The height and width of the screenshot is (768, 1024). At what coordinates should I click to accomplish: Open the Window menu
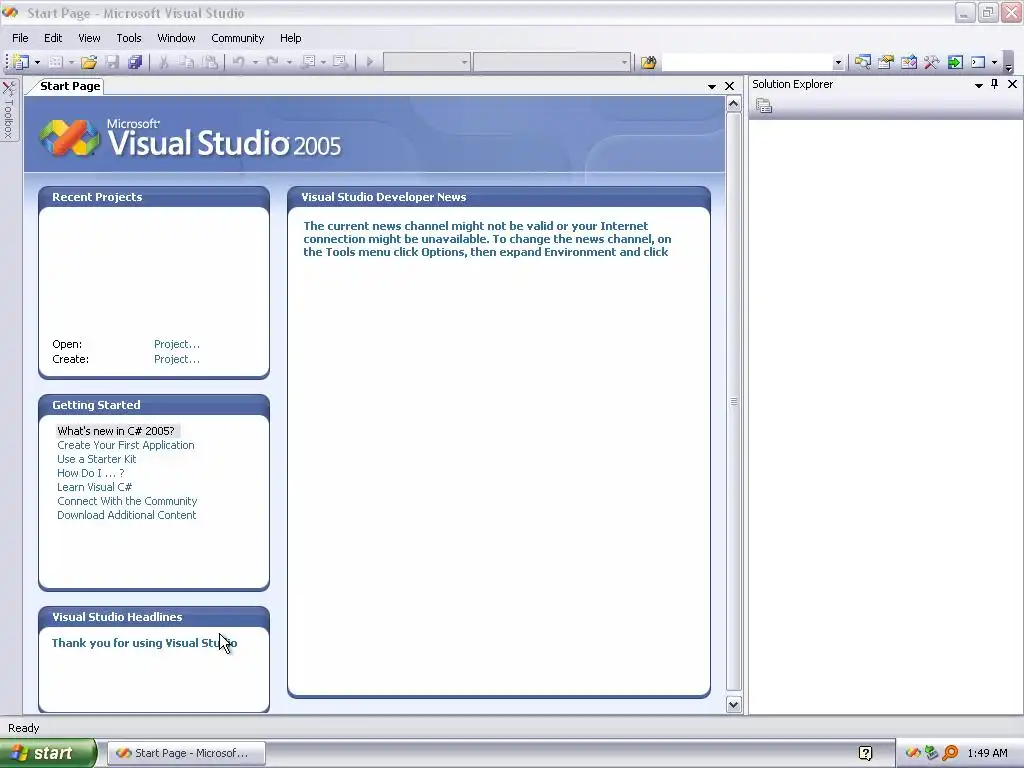tap(176, 38)
